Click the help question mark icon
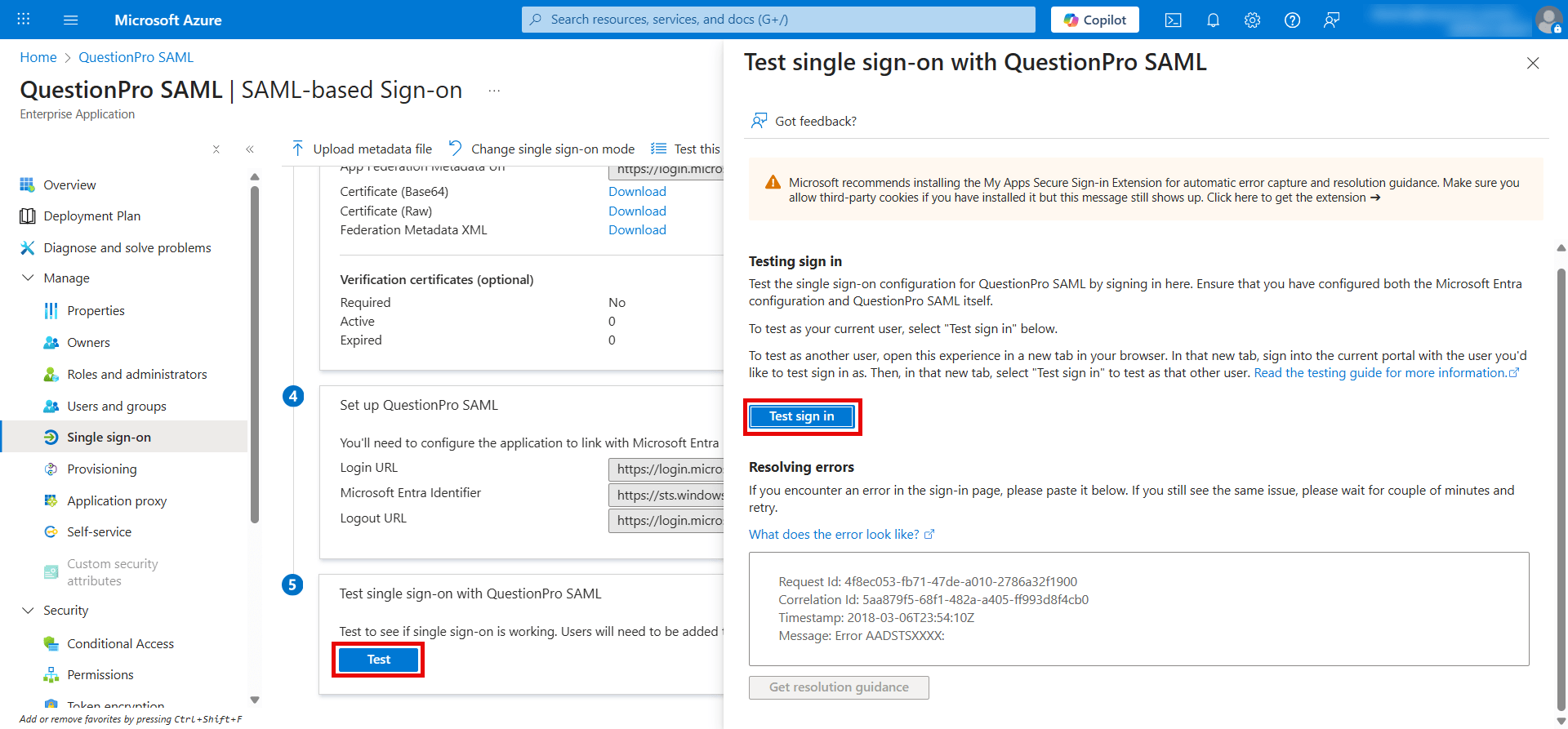The width and height of the screenshot is (1568, 729). (1292, 20)
